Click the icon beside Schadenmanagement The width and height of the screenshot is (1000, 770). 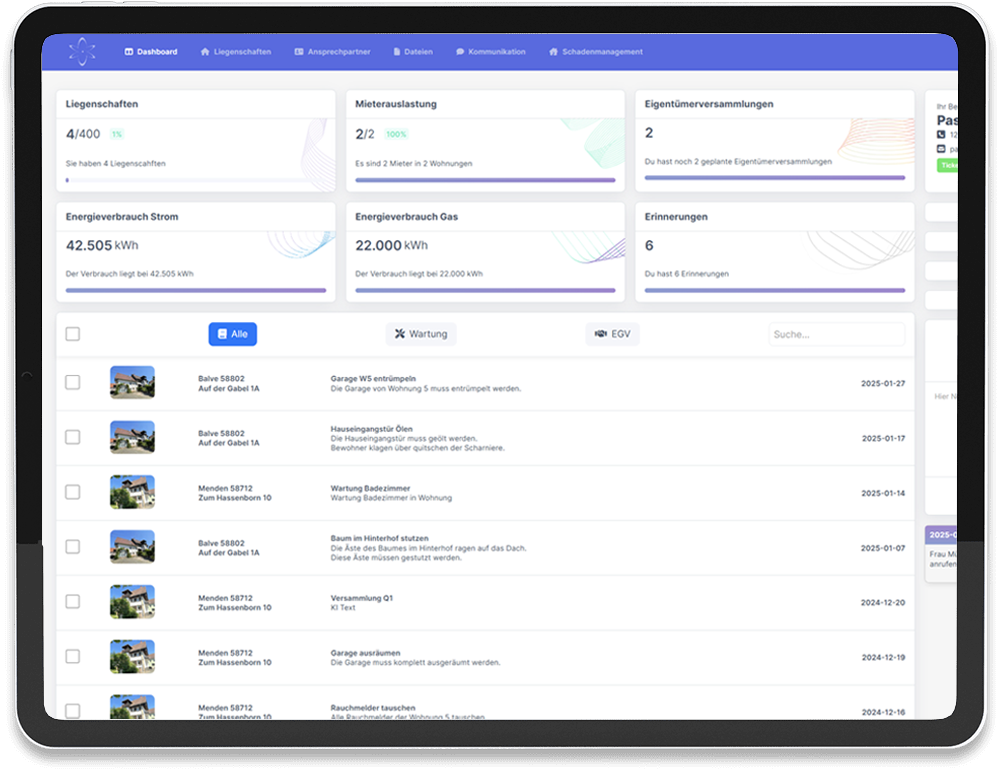point(553,52)
